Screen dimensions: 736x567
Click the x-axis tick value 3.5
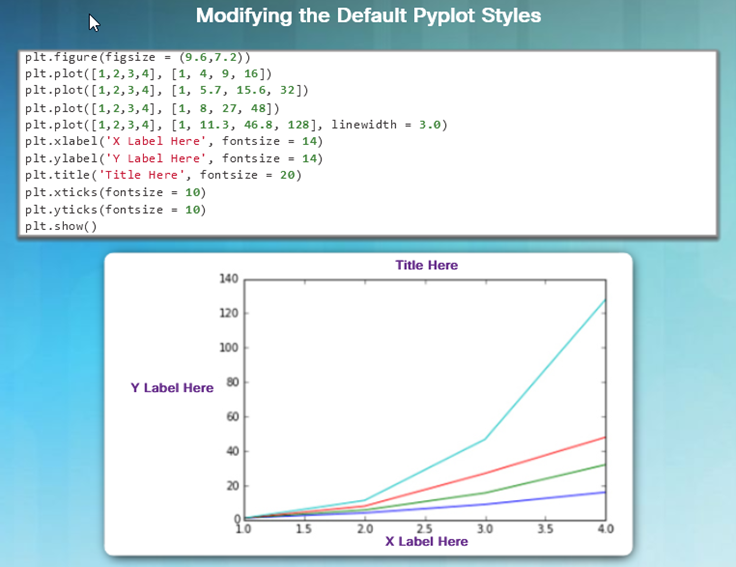point(545,529)
